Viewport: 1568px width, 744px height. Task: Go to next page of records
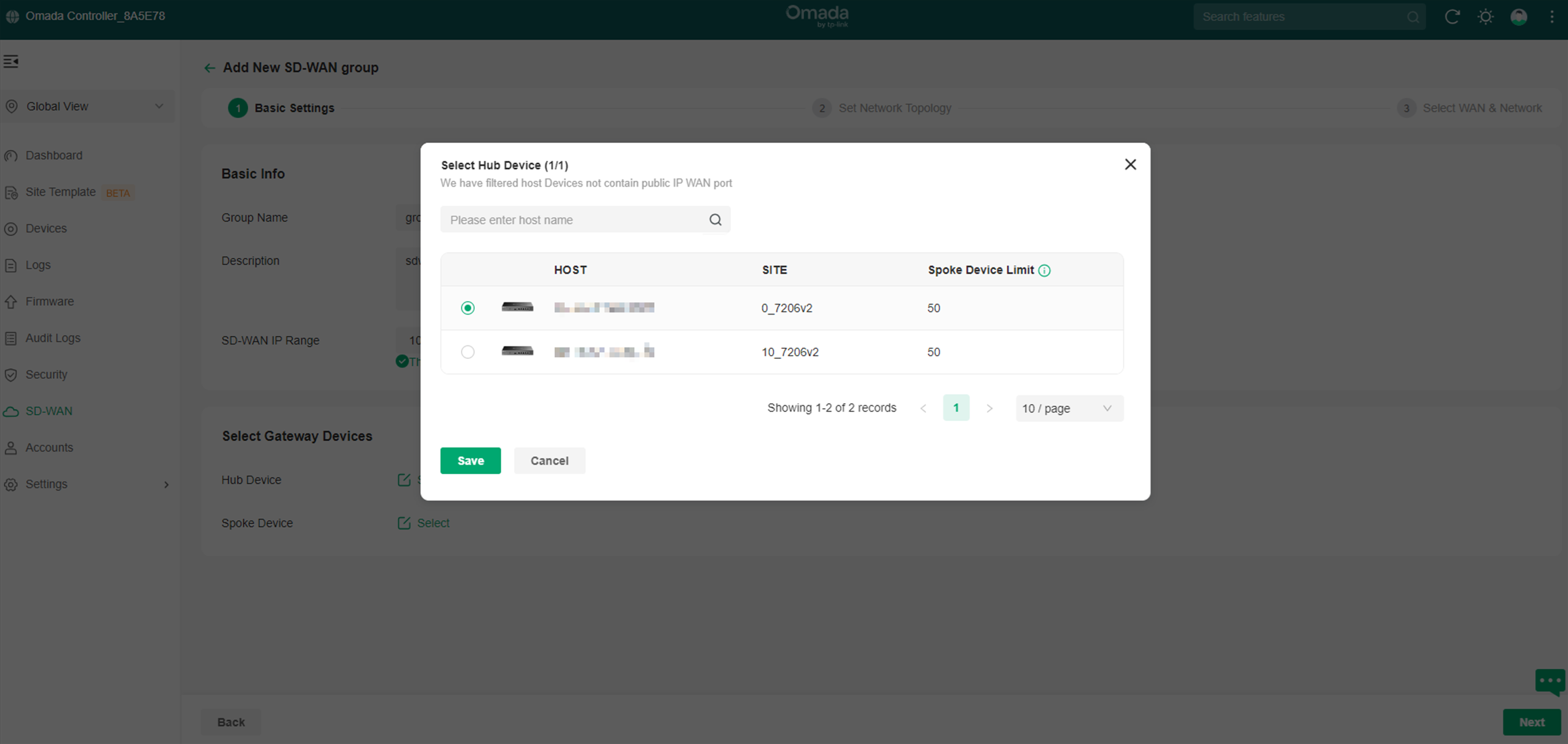click(x=989, y=409)
